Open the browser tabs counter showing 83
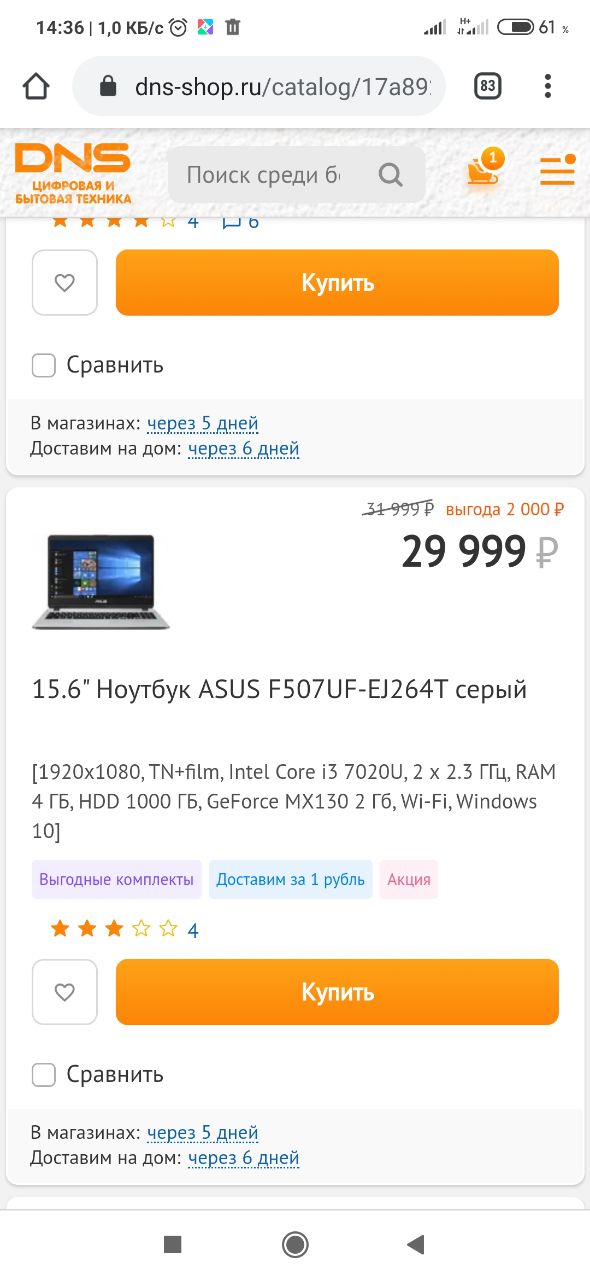 tap(487, 86)
